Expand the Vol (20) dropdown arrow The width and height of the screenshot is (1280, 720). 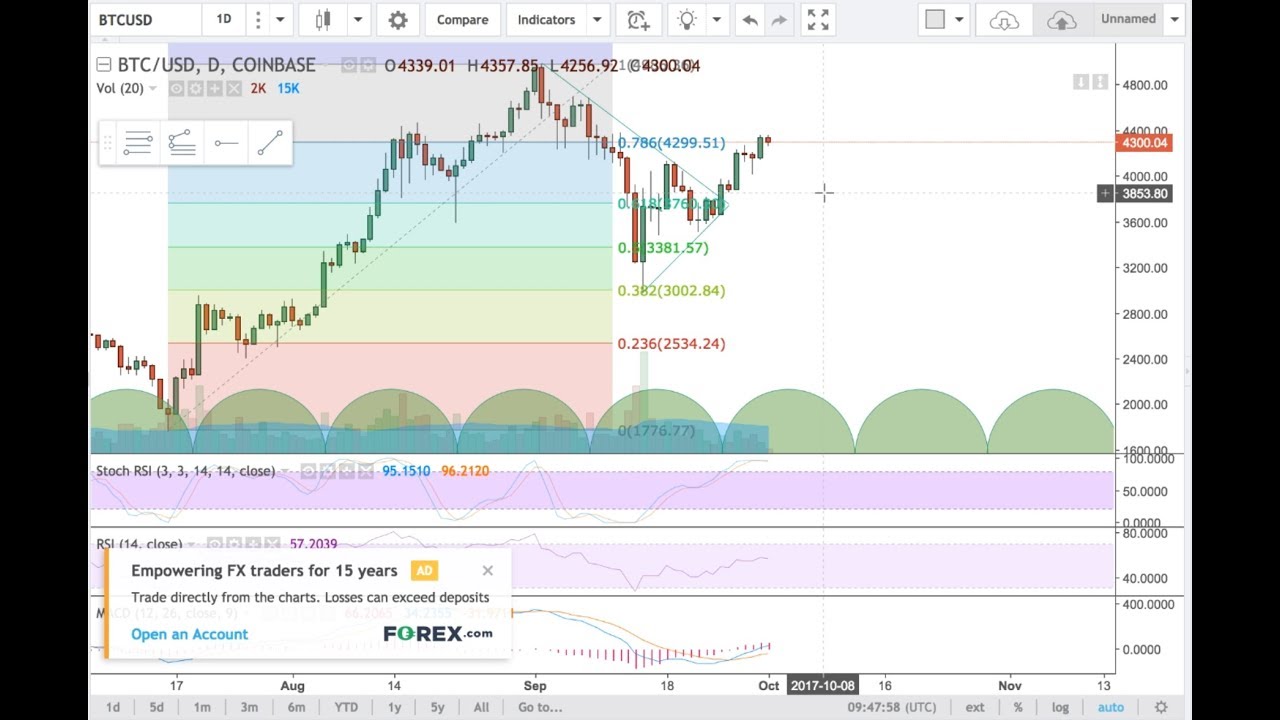pos(153,89)
